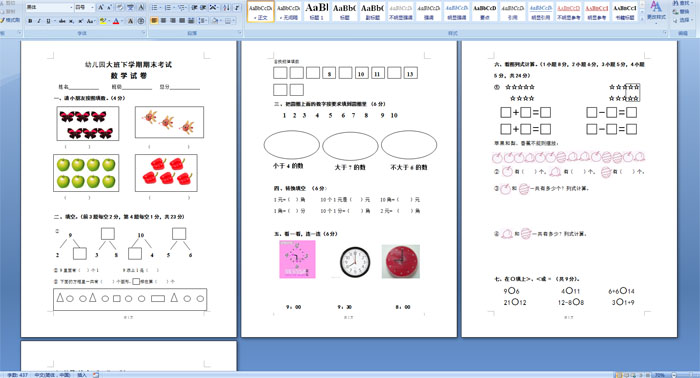This screenshot has height=378, width=700.
Task: Open the font size dropdown
Action: pyautogui.click(x=92, y=8)
